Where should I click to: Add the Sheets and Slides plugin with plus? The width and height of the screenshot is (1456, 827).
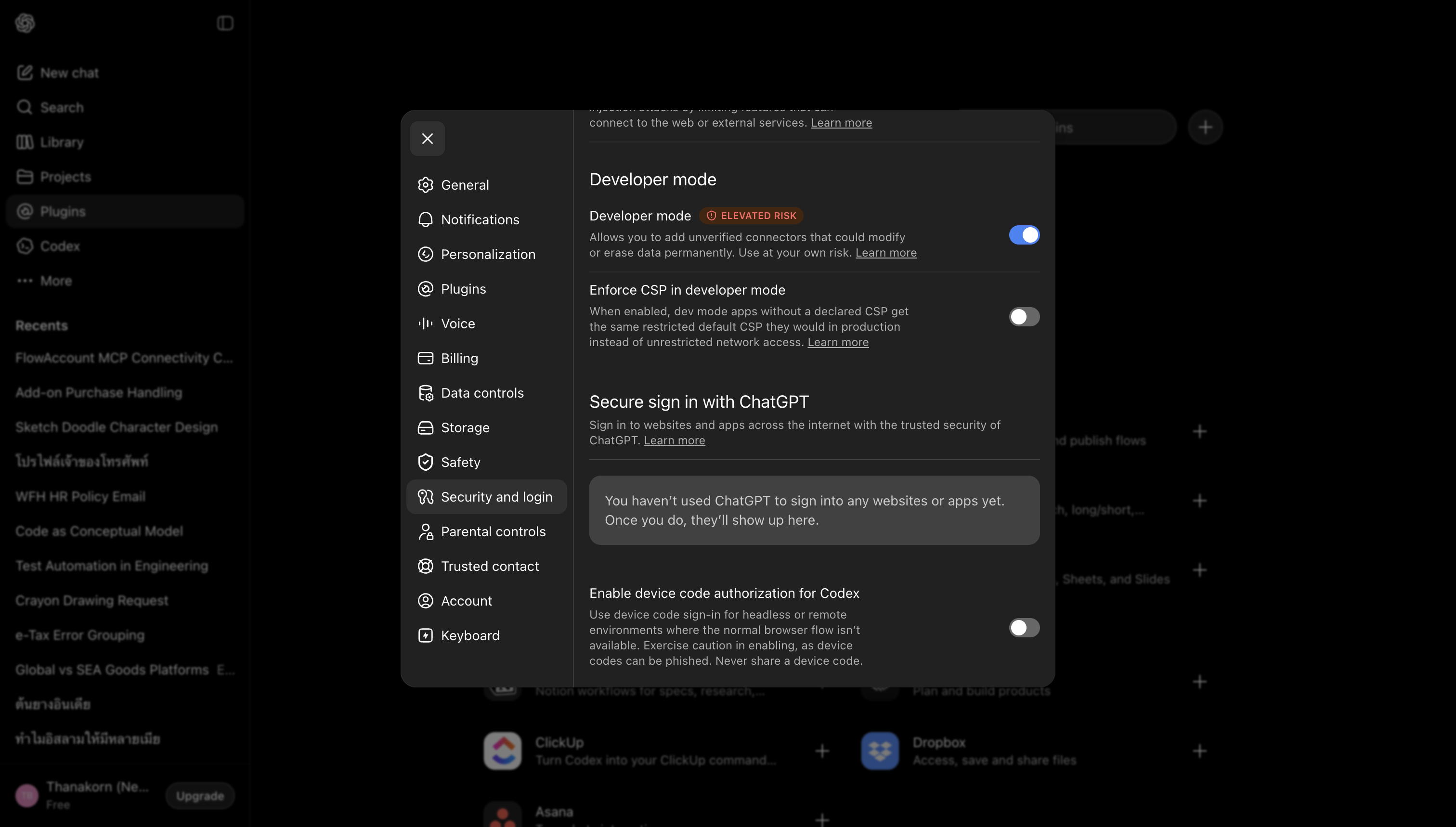[1199, 570]
